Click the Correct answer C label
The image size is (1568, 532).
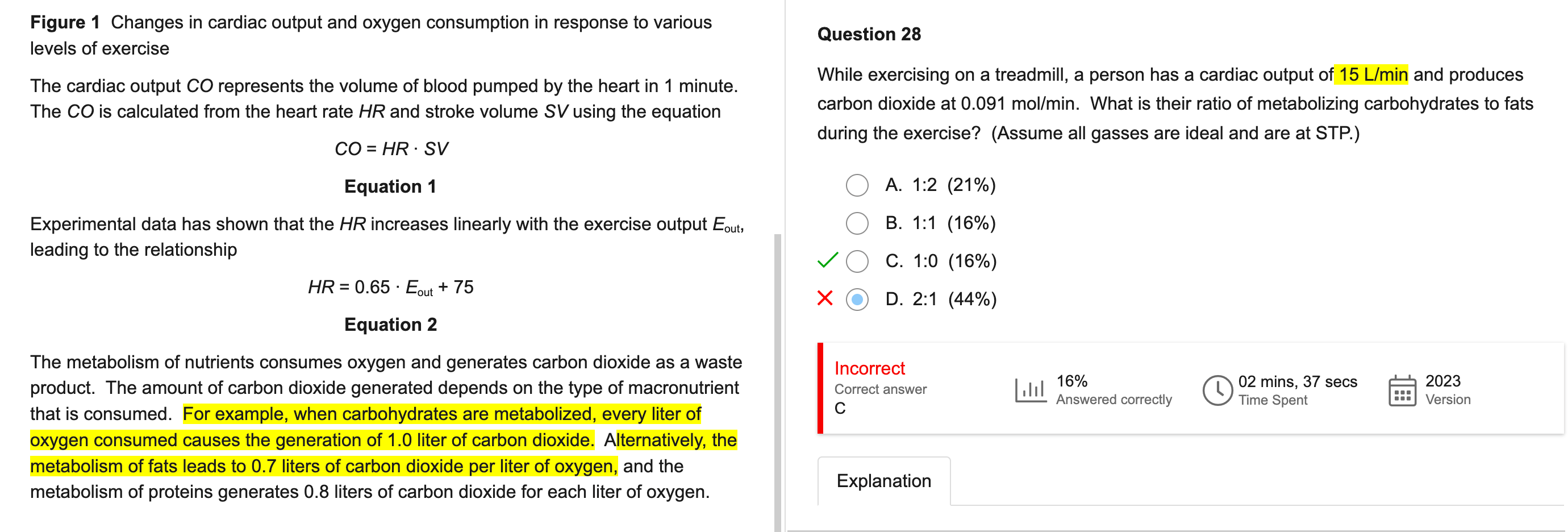[x=880, y=389]
